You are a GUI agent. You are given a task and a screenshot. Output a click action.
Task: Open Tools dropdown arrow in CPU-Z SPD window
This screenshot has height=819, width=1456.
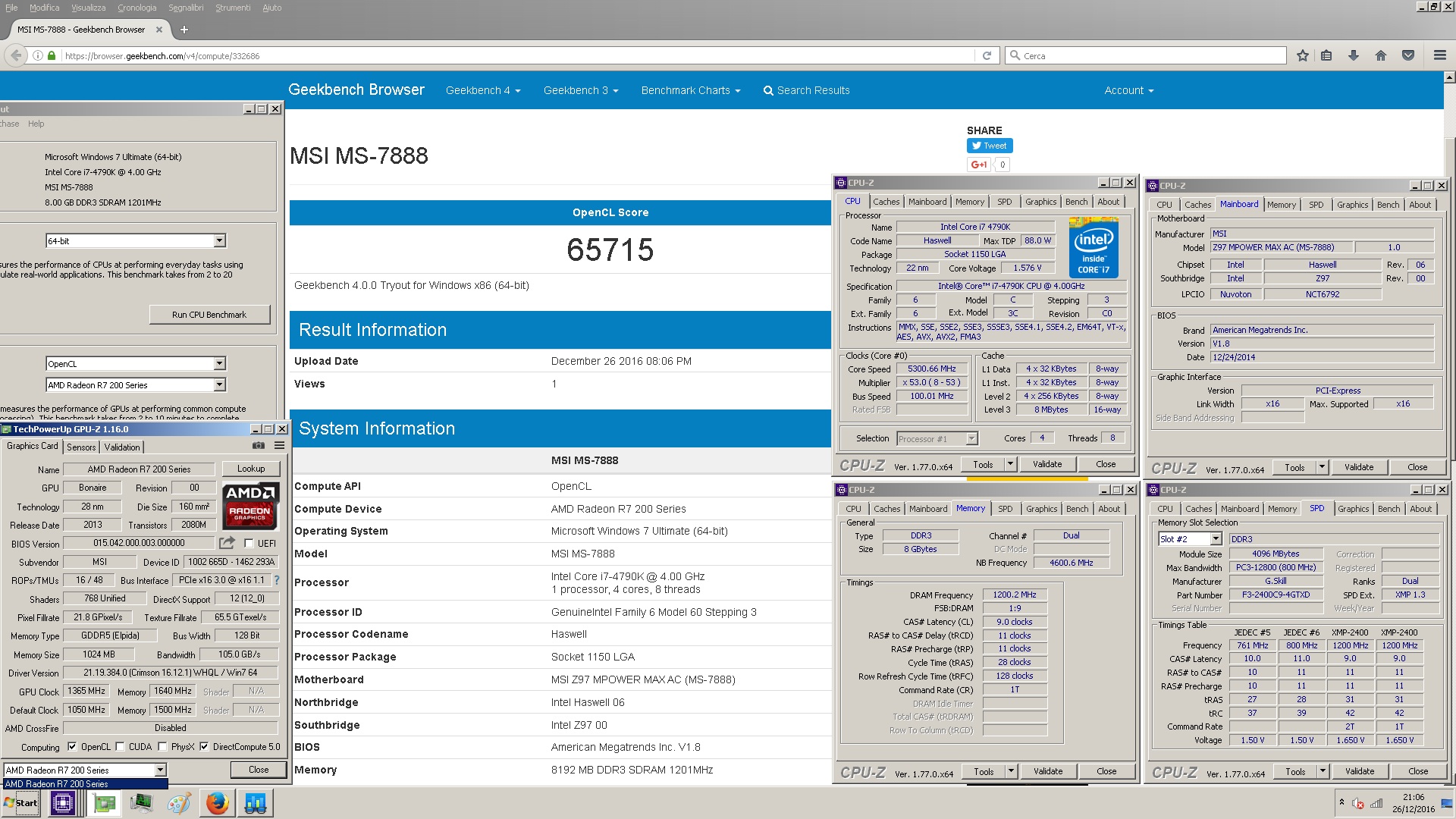[x=1322, y=771]
